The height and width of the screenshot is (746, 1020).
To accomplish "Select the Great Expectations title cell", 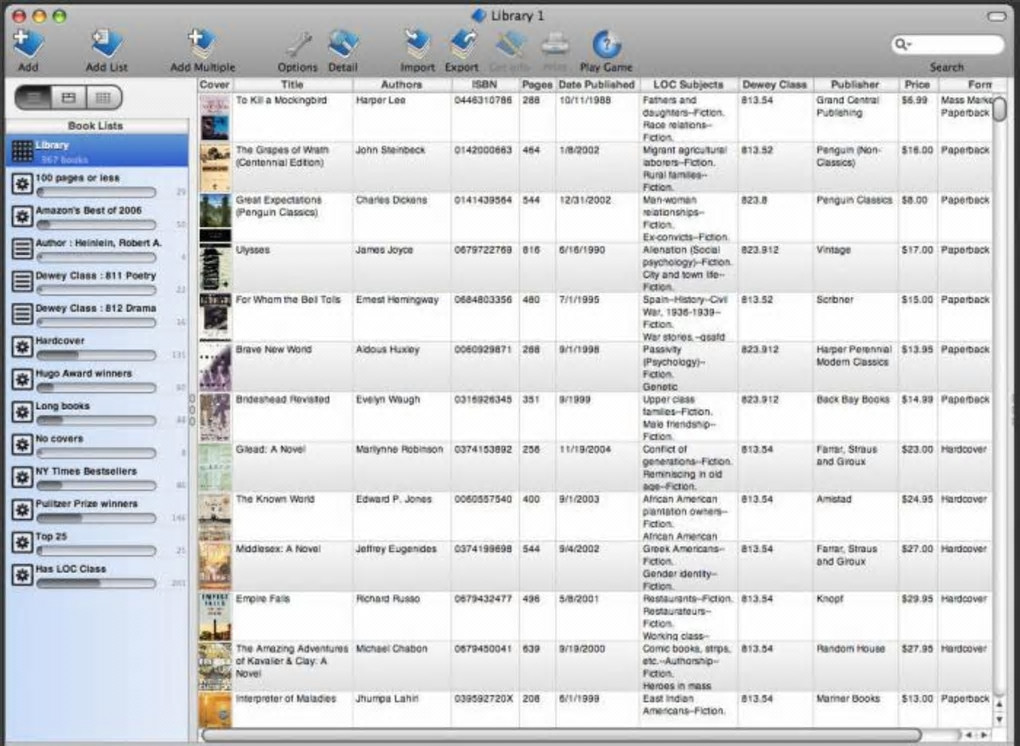I will click(x=293, y=217).
